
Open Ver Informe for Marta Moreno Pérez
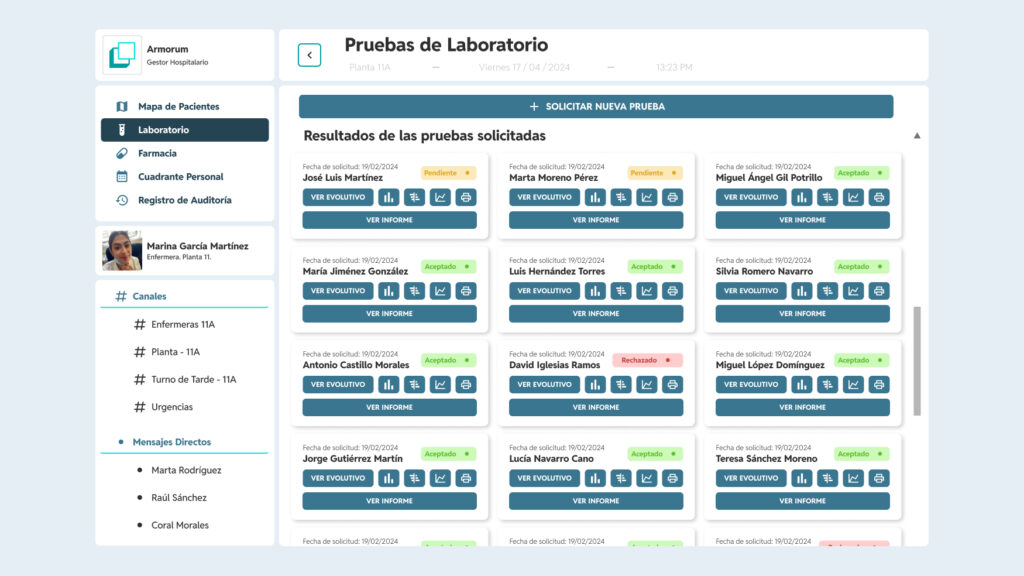click(x=596, y=220)
